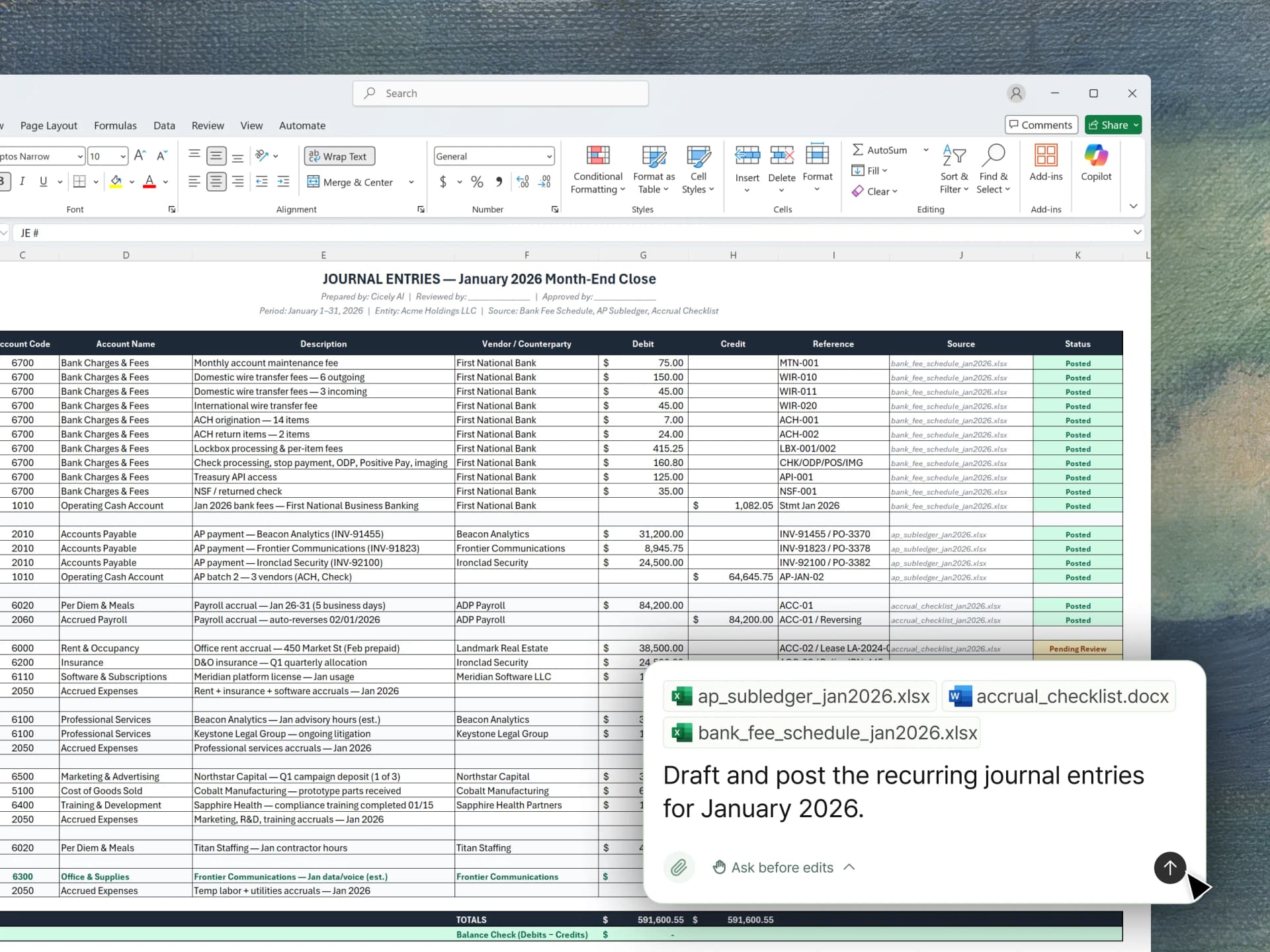Open the font size dropdown

[123, 157]
